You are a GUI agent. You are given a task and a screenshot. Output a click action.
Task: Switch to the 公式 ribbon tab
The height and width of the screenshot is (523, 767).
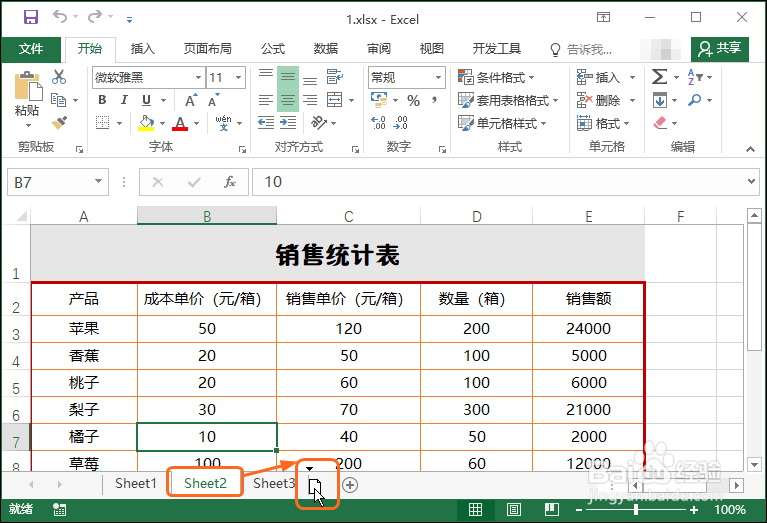pyautogui.click(x=272, y=49)
